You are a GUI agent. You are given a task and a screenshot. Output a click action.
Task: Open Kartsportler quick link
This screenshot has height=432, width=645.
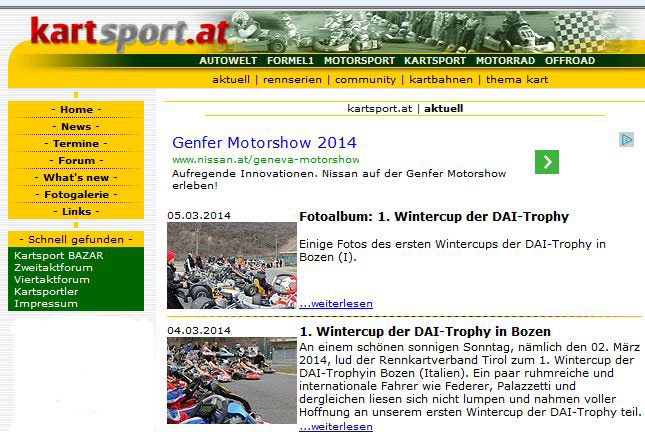click(x=46, y=291)
